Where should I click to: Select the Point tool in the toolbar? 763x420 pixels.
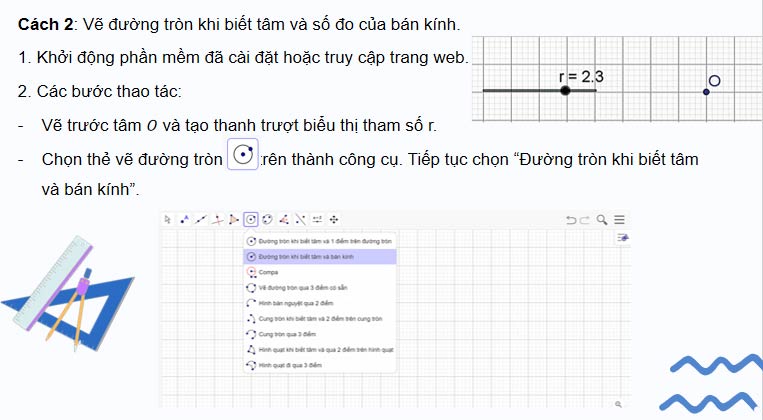184,219
